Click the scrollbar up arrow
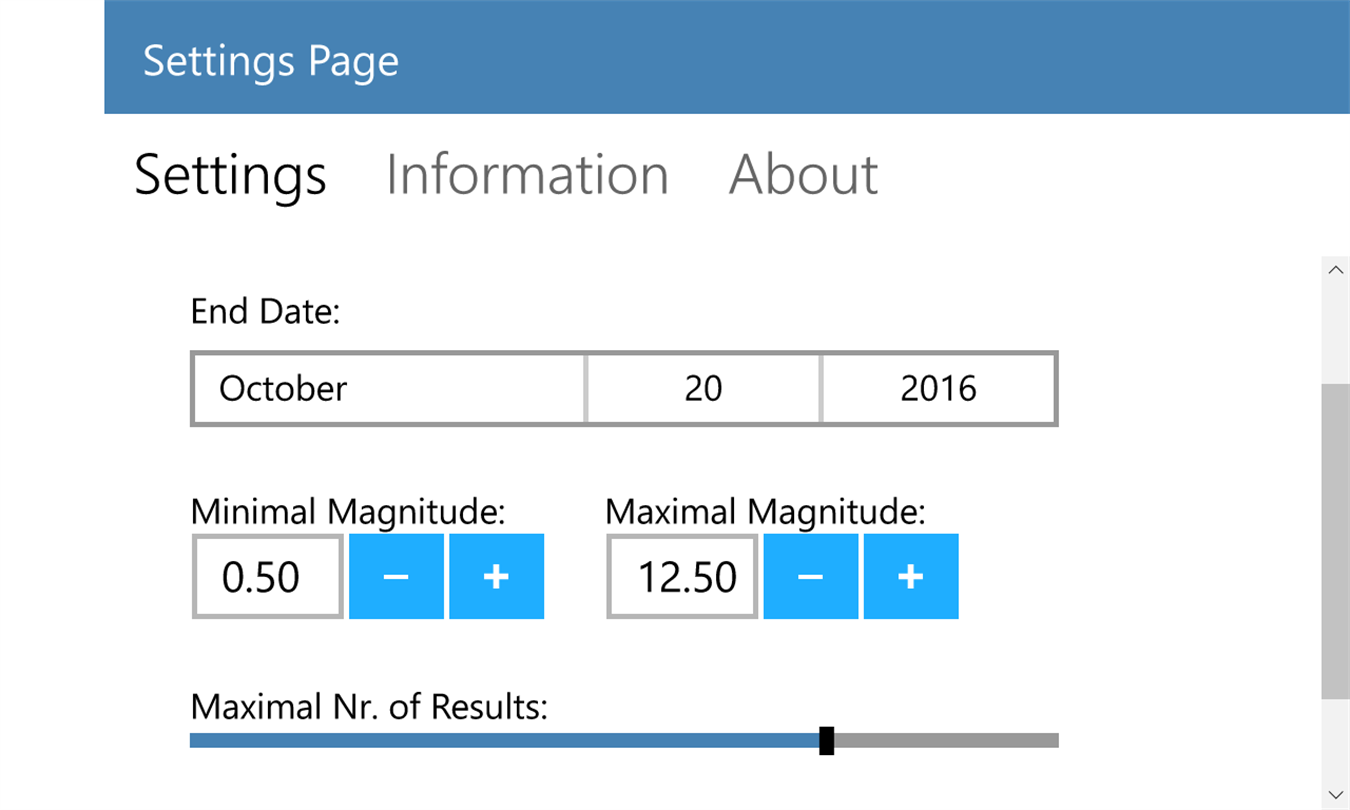 [x=1335, y=270]
